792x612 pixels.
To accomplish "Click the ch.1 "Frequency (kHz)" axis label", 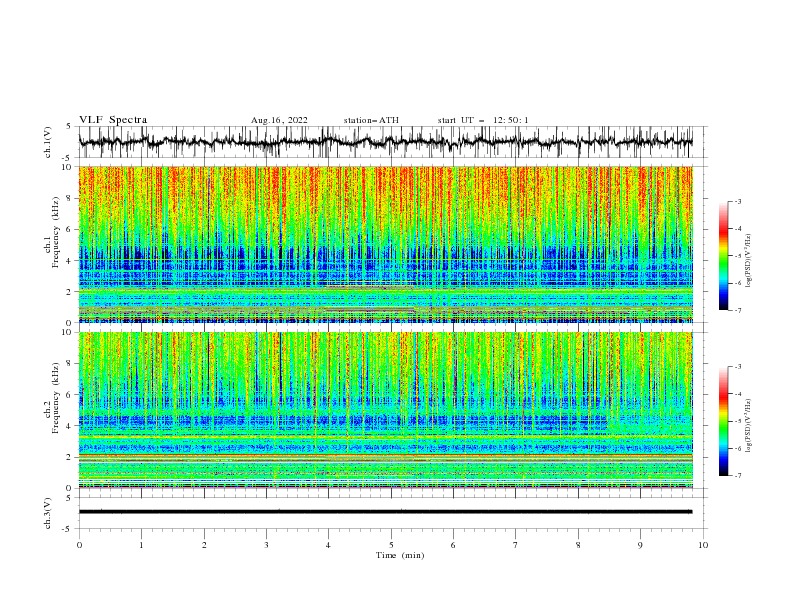I will point(56,233).
